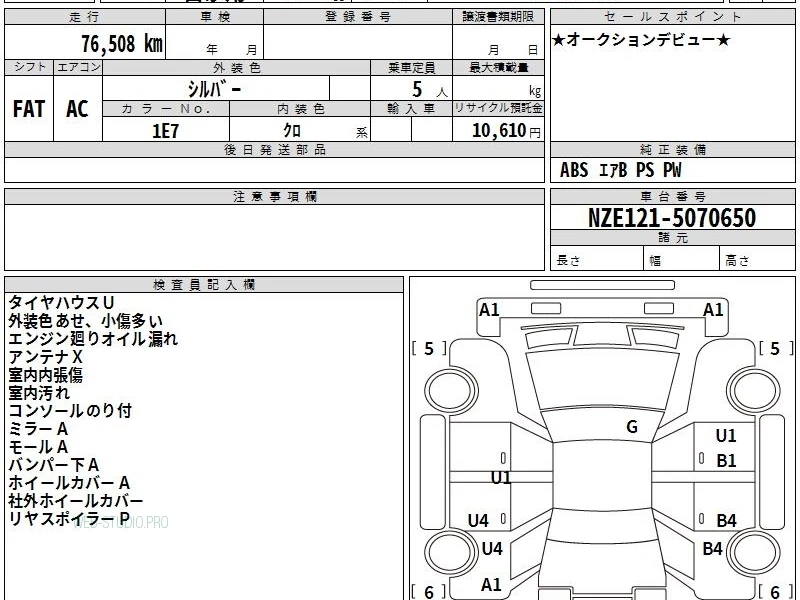Screen dimensions: 800x600
Task: Click the シフト shift header
Action: tap(29, 68)
